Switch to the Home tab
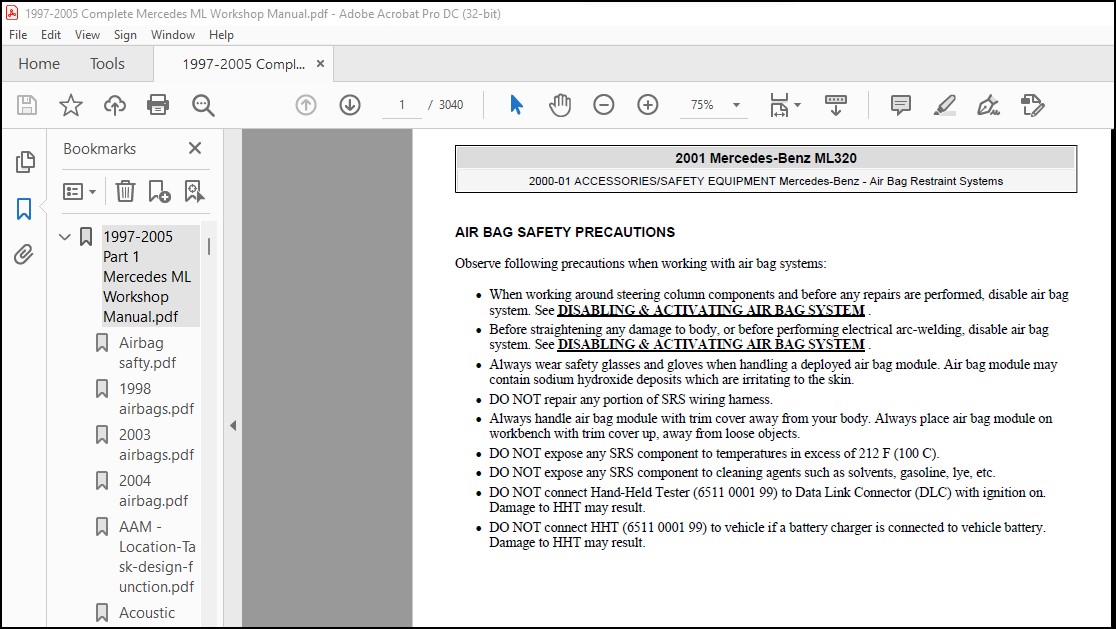The height and width of the screenshot is (629, 1116). point(39,64)
